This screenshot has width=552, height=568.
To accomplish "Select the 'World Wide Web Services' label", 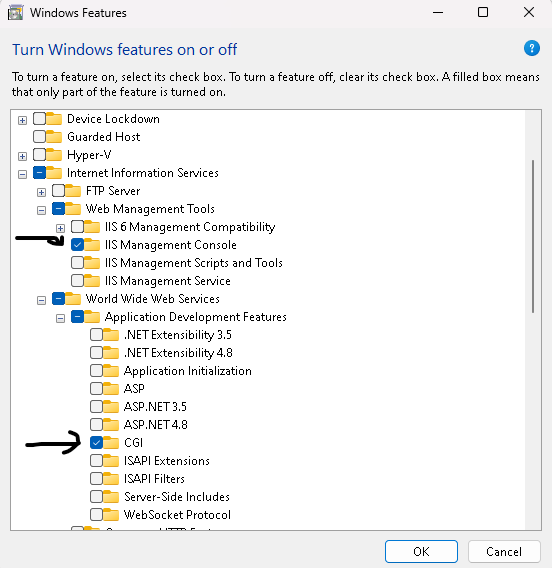I will (152, 299).
